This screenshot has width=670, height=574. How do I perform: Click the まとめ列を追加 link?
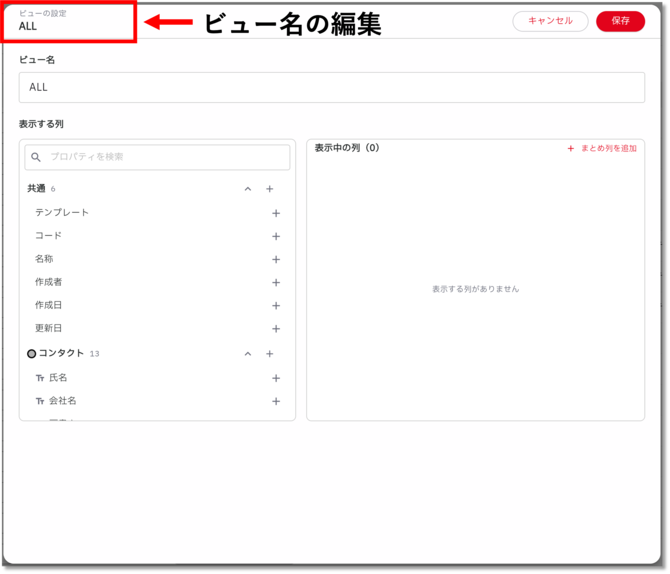pos(602,148)
